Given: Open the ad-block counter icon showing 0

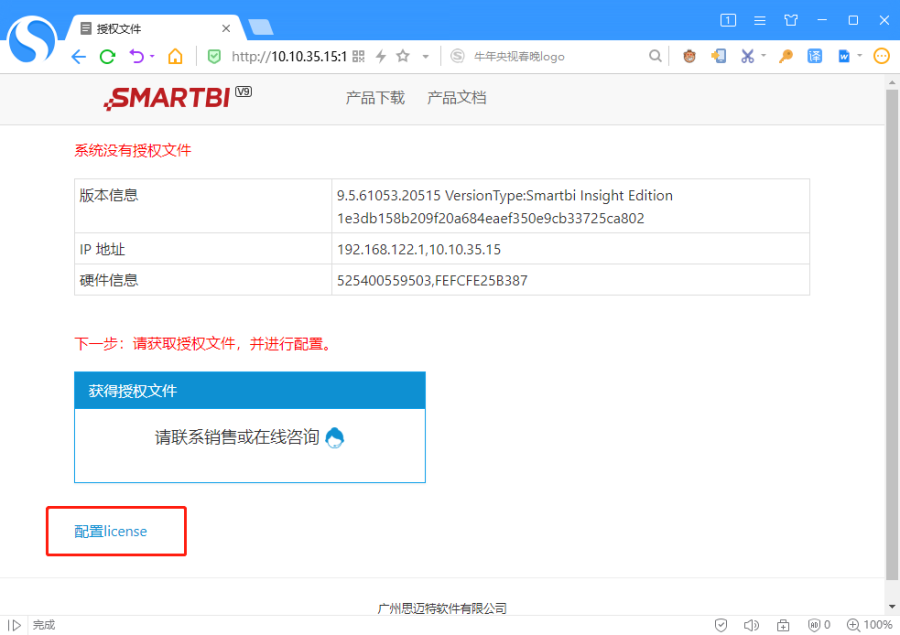Looking at the screenshot, I should click(819, 625).
